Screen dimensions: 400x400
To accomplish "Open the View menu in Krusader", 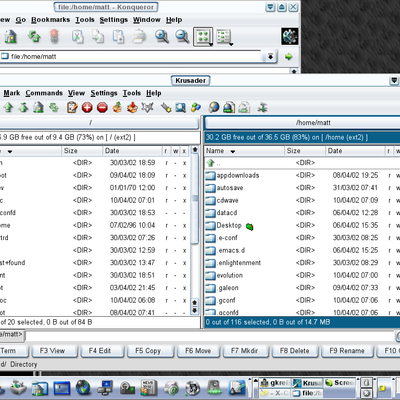I will click(x=76, y=93).
